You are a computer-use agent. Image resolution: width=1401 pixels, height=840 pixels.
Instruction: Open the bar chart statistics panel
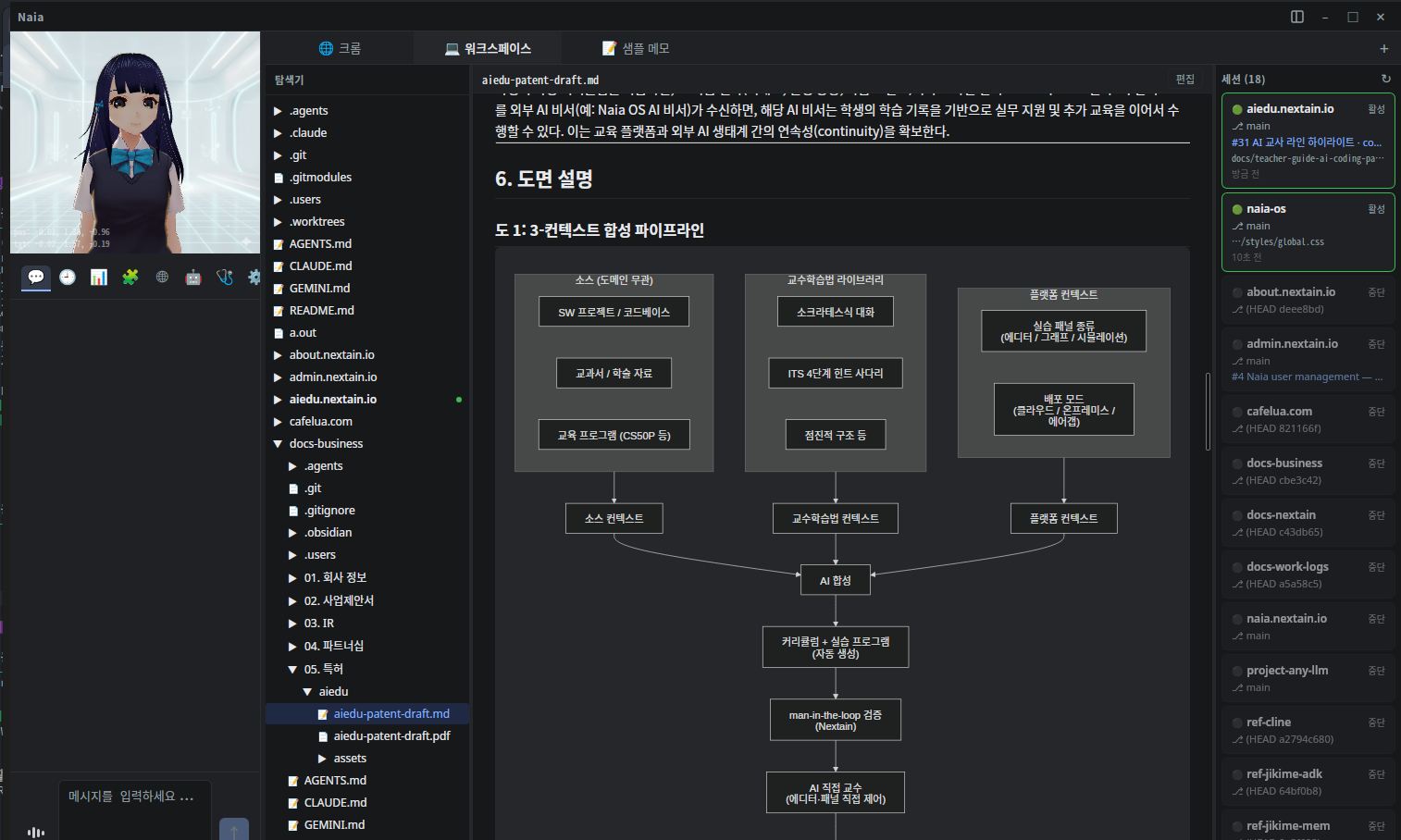coord(98,277)
